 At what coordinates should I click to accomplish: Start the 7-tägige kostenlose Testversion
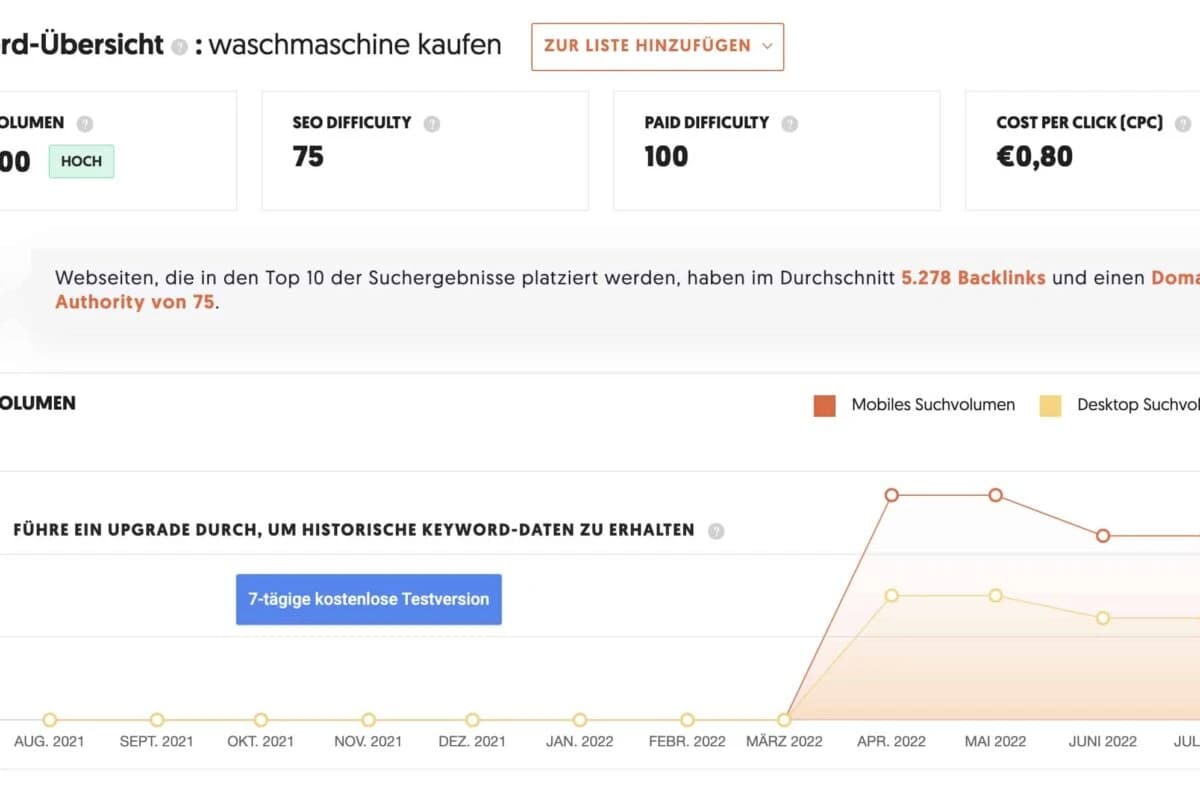pyautogui.click(x=368, y=599)
